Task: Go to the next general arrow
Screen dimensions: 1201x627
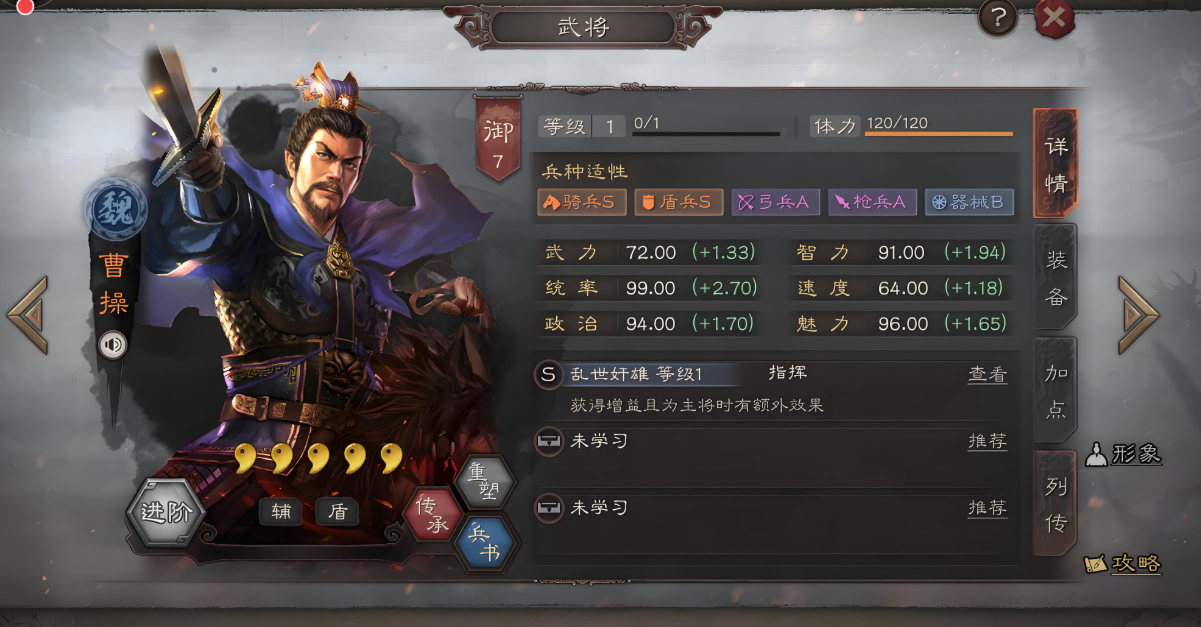Action: (x=1138, y=315)
